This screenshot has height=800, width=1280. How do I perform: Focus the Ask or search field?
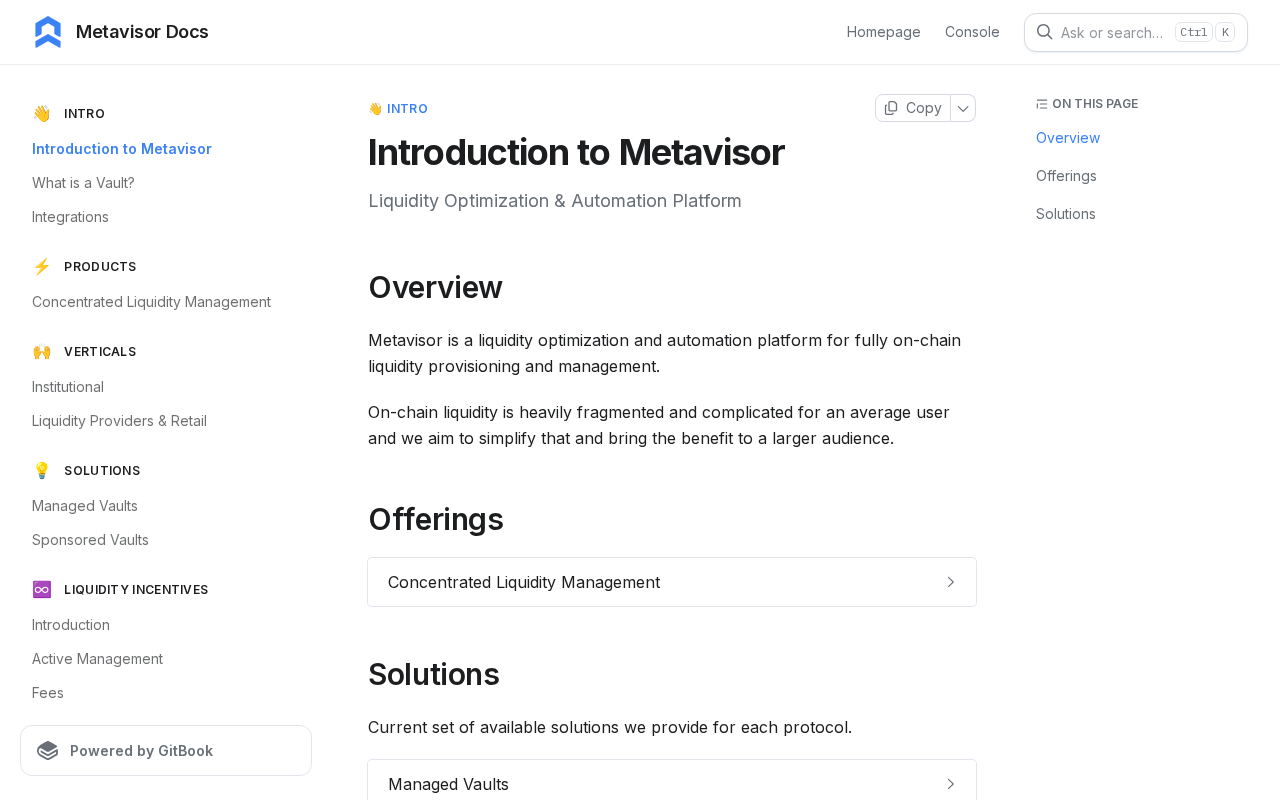tap(1136, 32)
